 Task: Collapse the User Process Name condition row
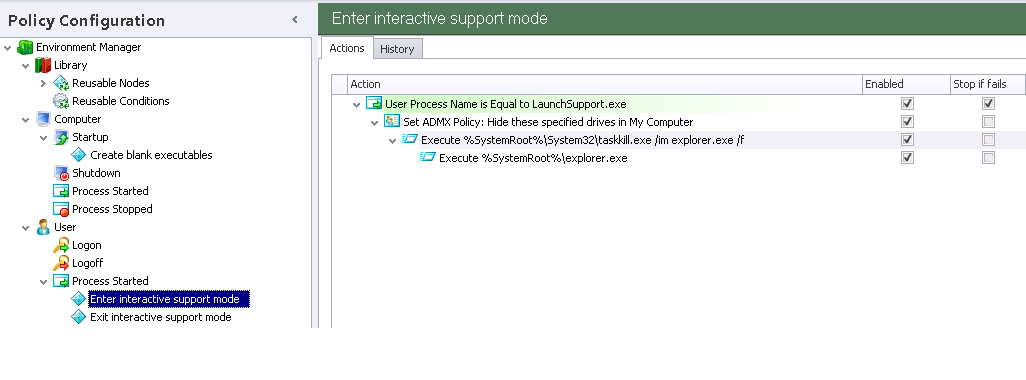point(357,104)
